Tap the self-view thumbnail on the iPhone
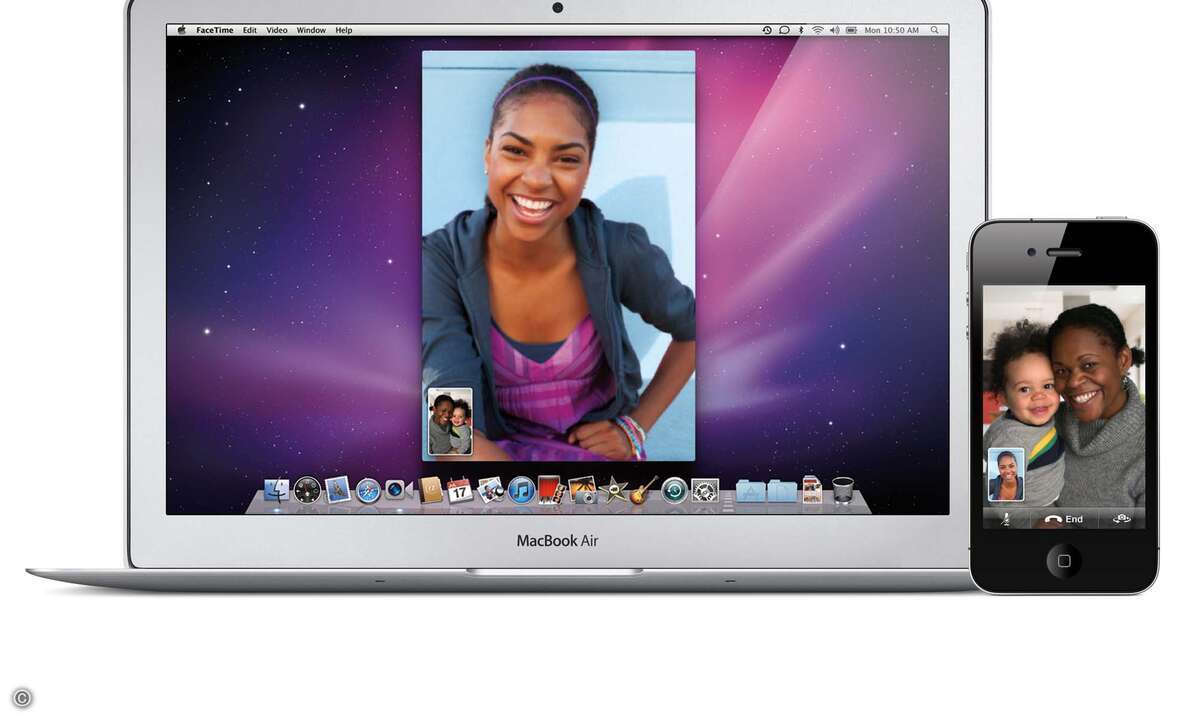 click(1006, 474)
